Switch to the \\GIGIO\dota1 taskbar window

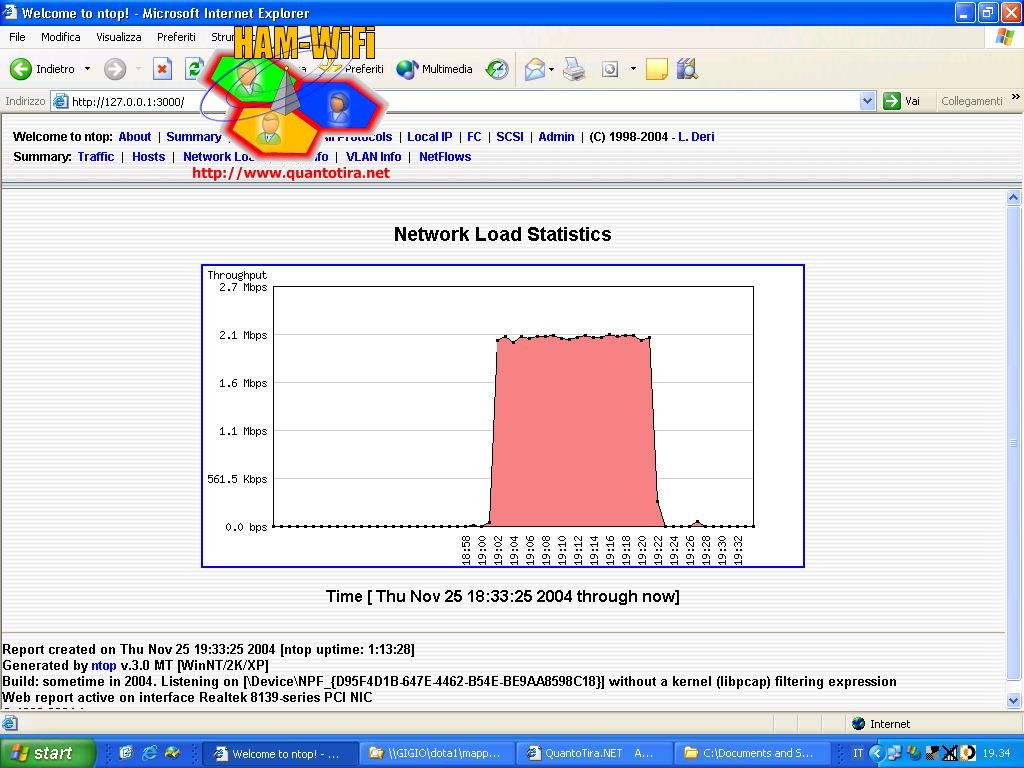[436, 753]
